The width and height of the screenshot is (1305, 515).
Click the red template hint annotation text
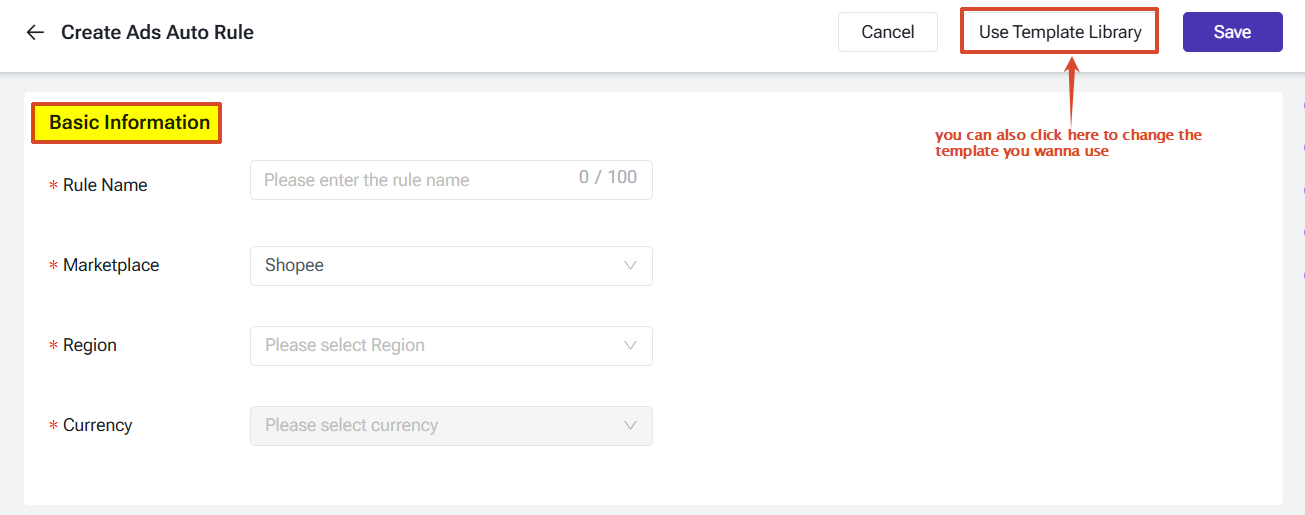coord(1067,143)
